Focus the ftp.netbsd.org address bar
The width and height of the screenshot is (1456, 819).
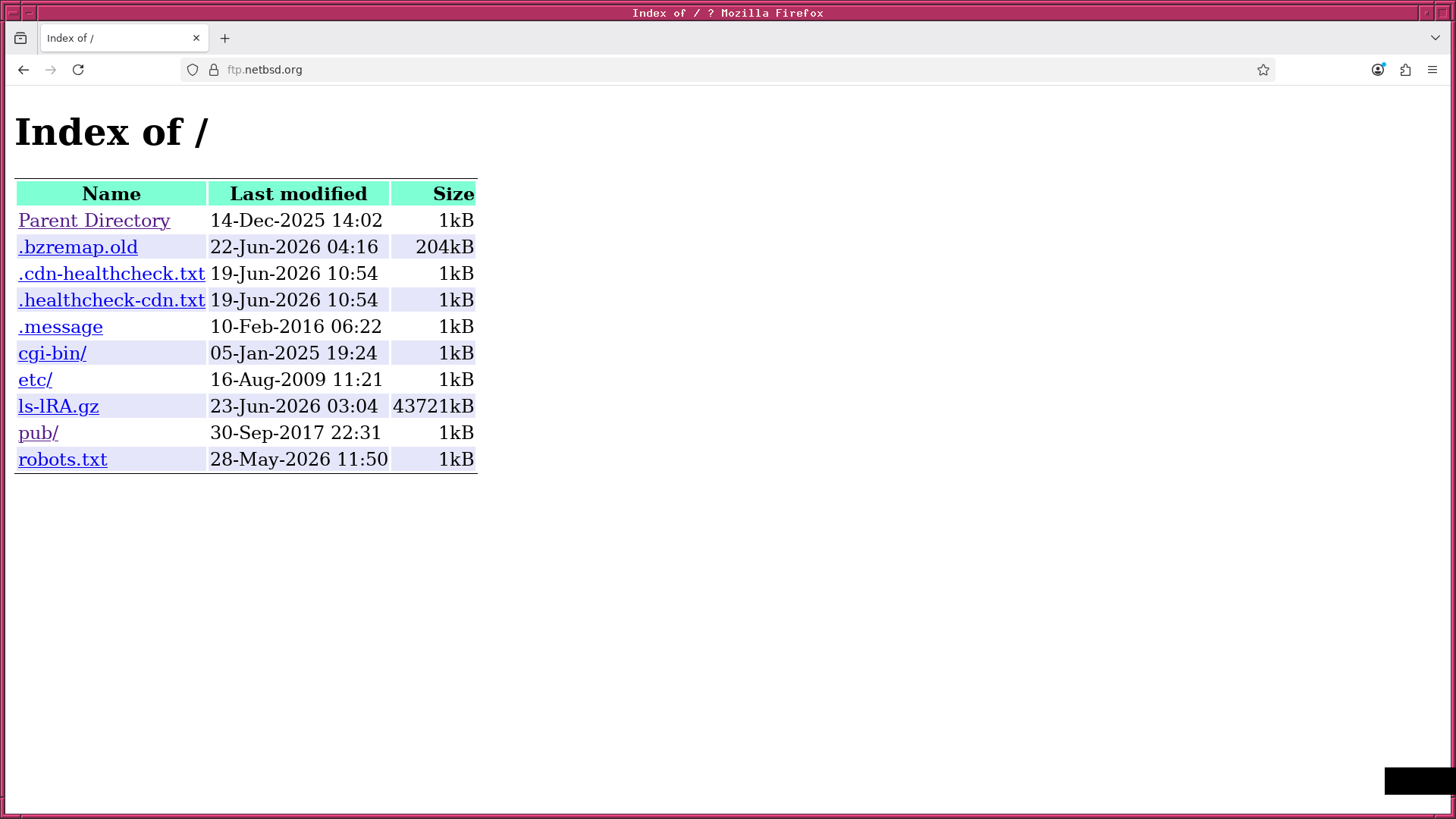(728, 70)
